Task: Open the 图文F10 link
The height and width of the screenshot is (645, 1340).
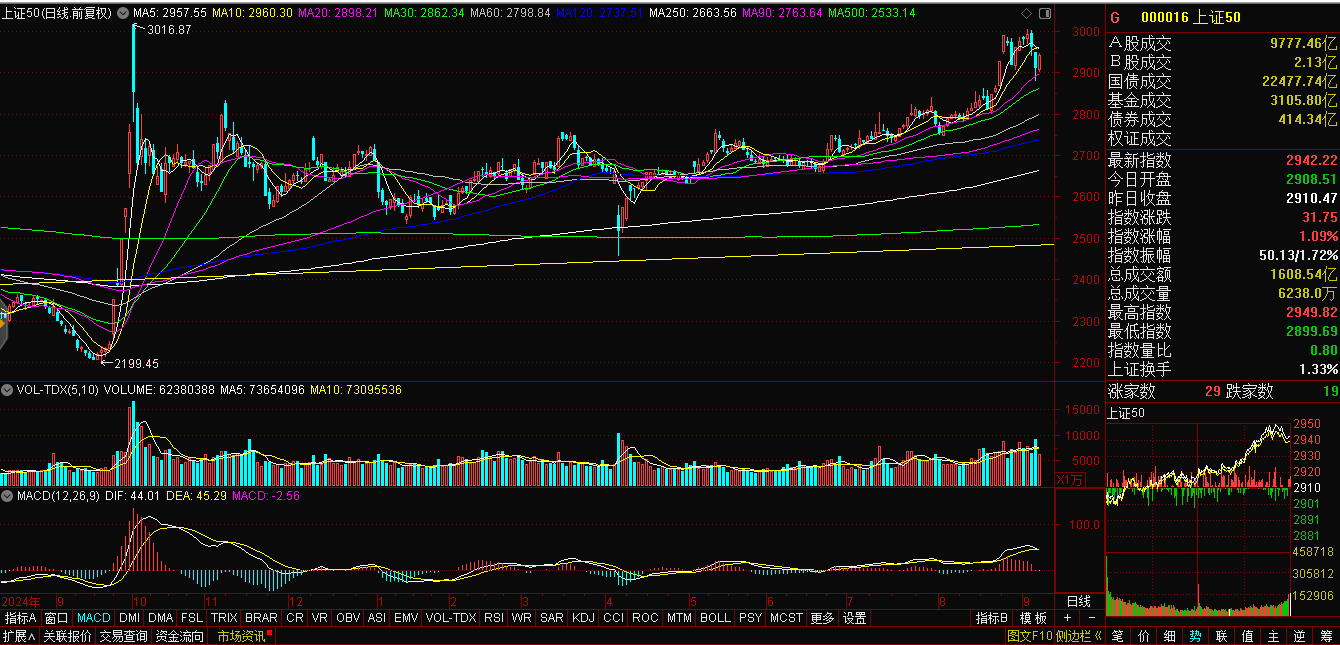Action: (x=1030, y=636)
